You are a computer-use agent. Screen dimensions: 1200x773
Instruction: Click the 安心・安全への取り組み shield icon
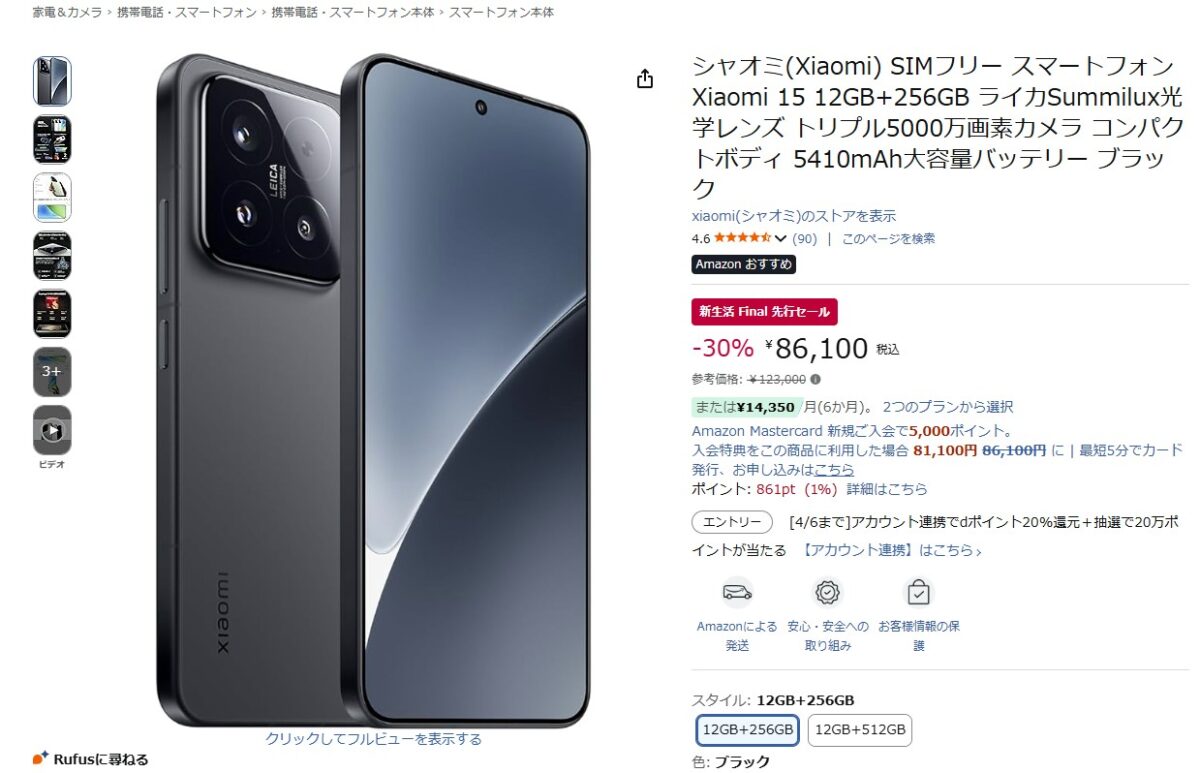click(x=828, y=592)
